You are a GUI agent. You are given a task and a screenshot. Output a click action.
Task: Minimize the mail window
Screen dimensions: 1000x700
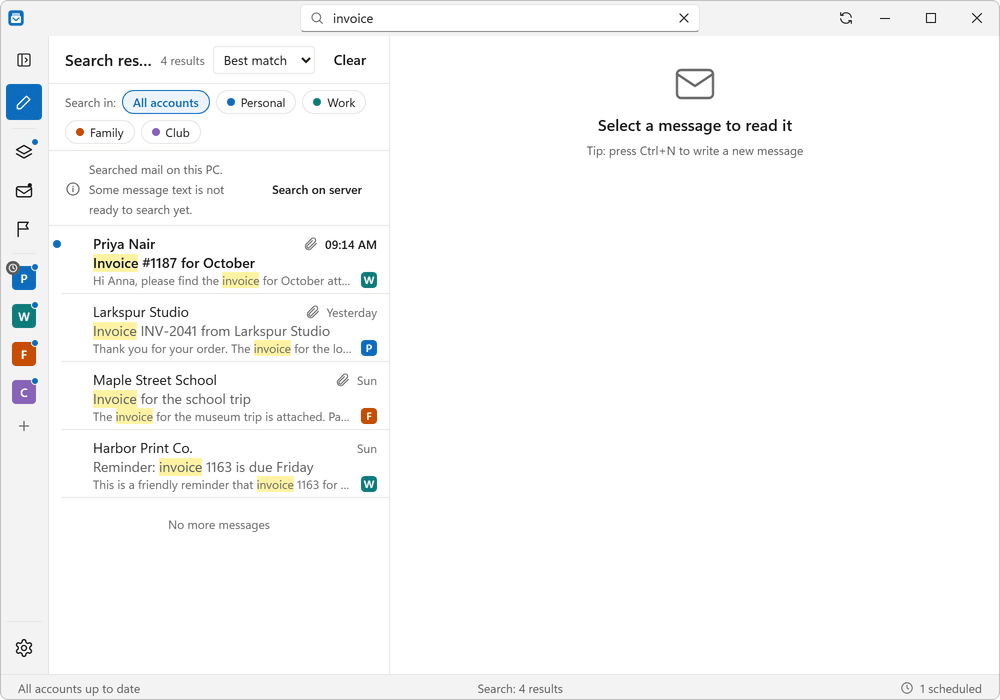(885, 18)
